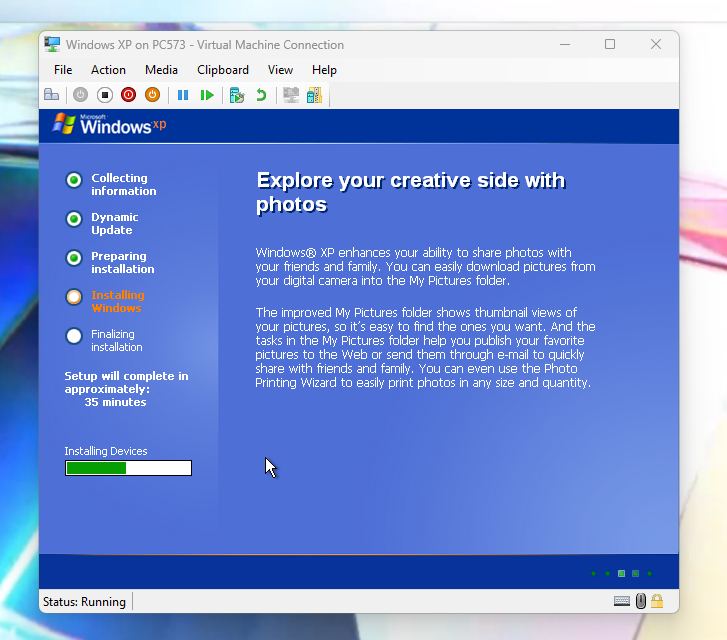The height and width of the screenshot is (640, 727).
Task: Open the Action menu
Action: [x=108, y=70]
